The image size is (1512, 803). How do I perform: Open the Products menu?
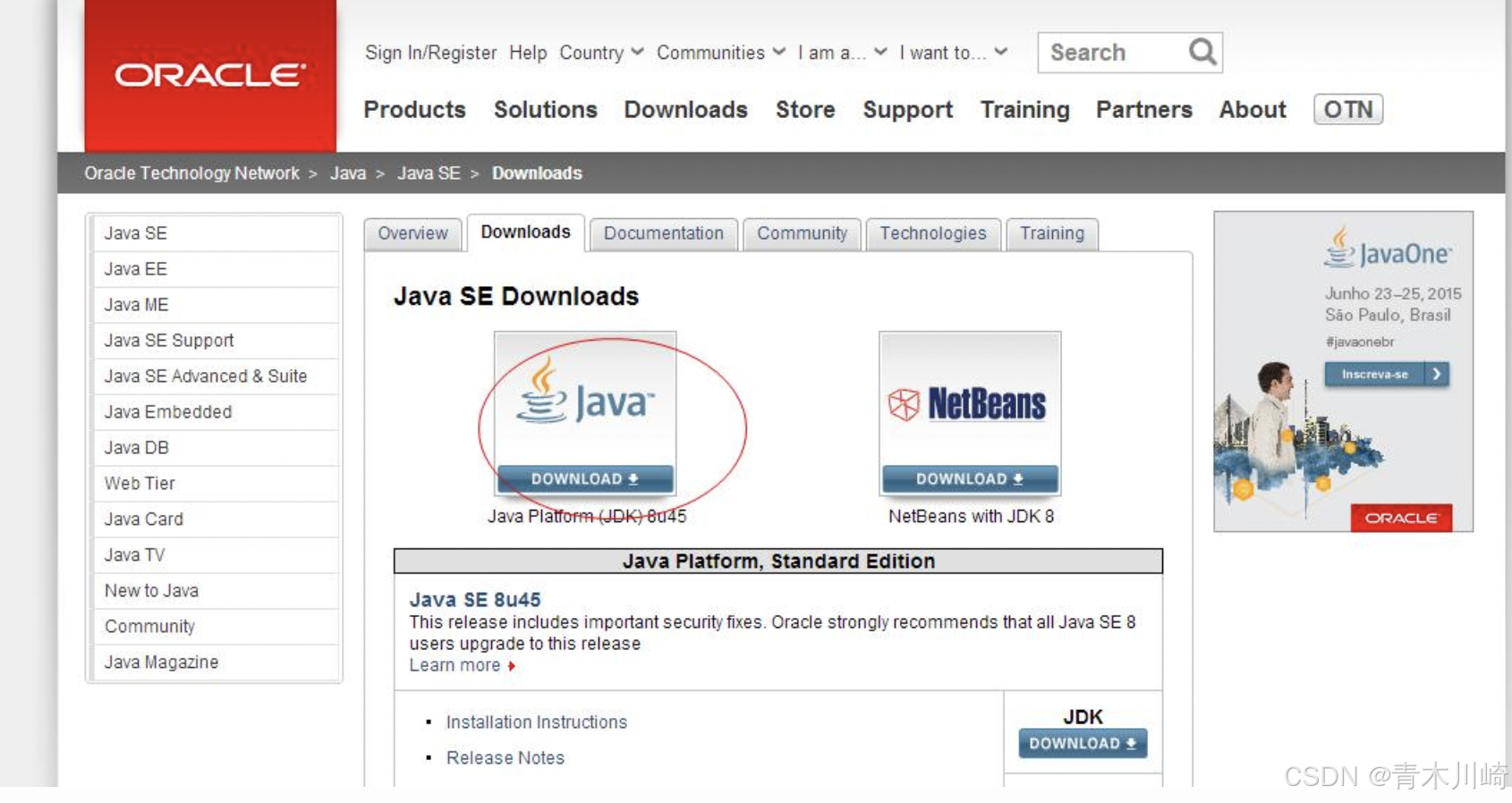click(x=414, y=109)
